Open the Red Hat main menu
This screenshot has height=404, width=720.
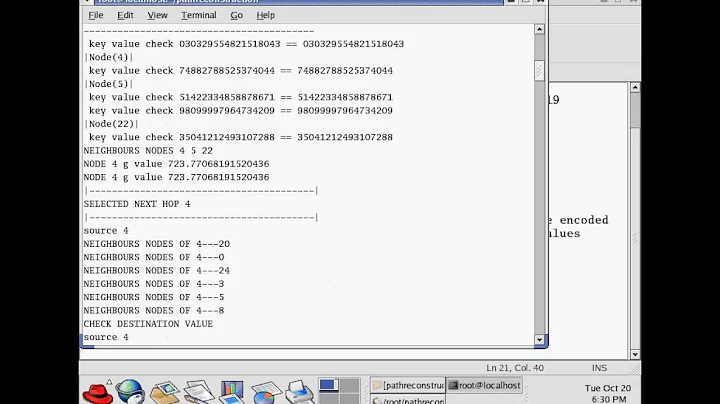(x=97, y=392)
